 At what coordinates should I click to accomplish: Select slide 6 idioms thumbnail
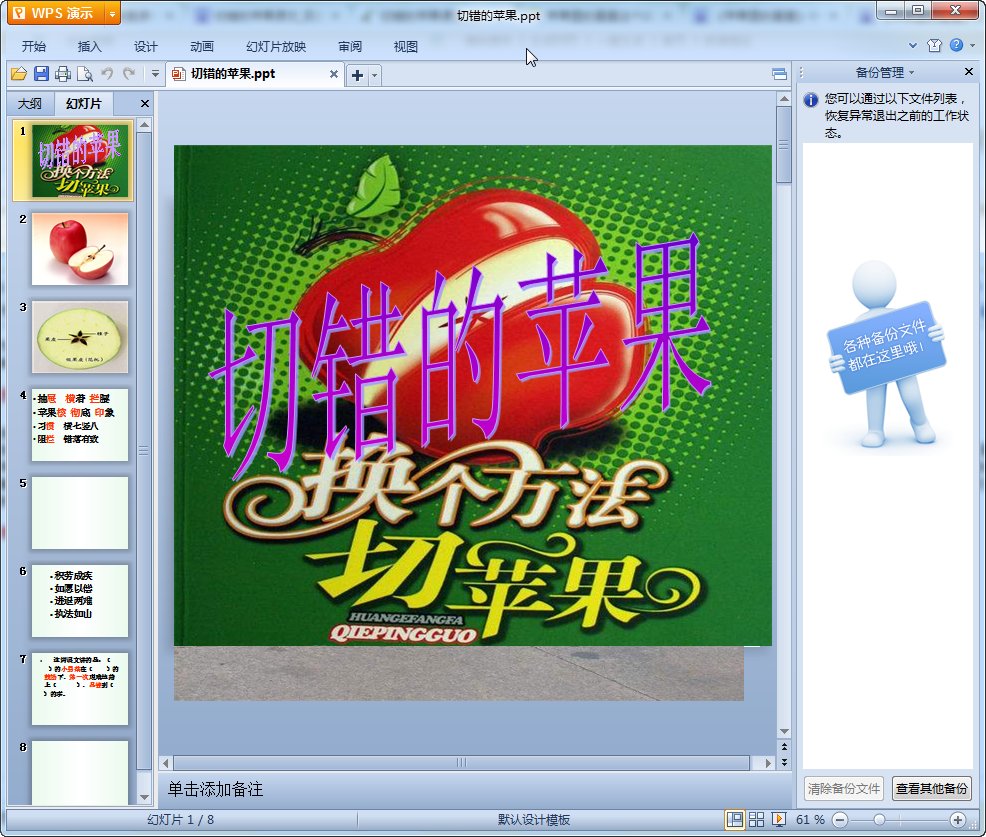tap(80, 601)
